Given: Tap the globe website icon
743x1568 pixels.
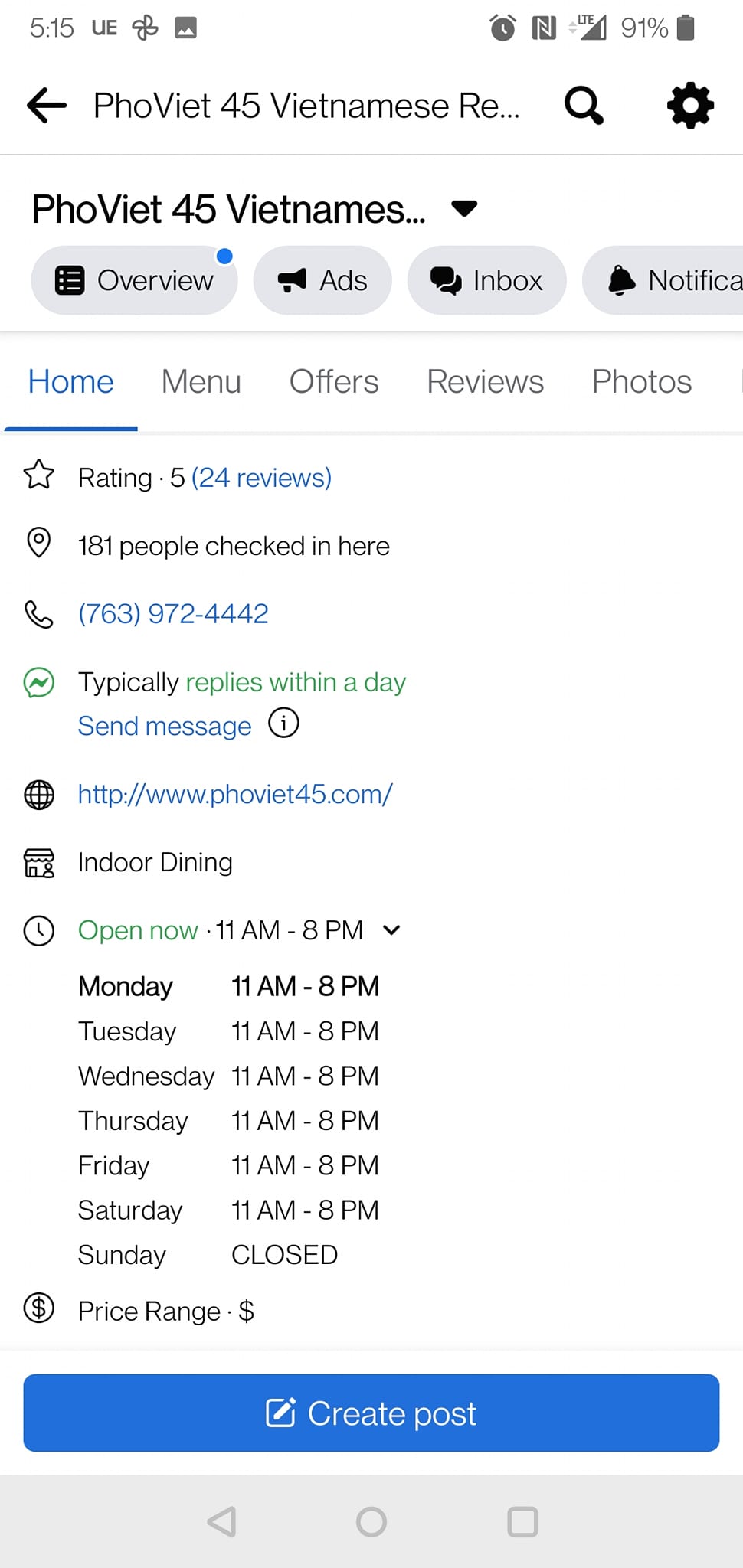Looking at the screenshot, I should (x=39, y=795).
